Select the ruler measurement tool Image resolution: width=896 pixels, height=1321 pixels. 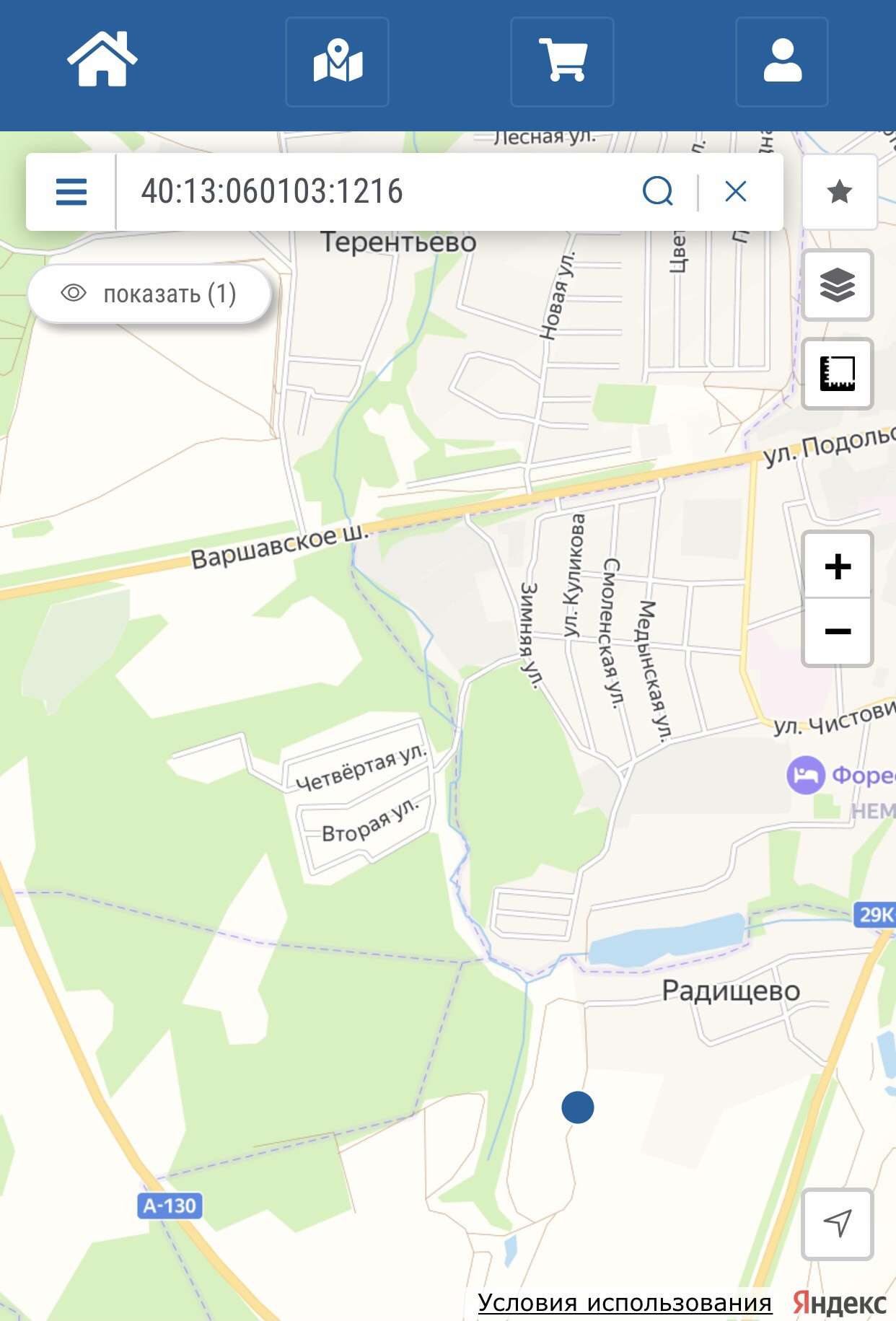tap(838, 374)
